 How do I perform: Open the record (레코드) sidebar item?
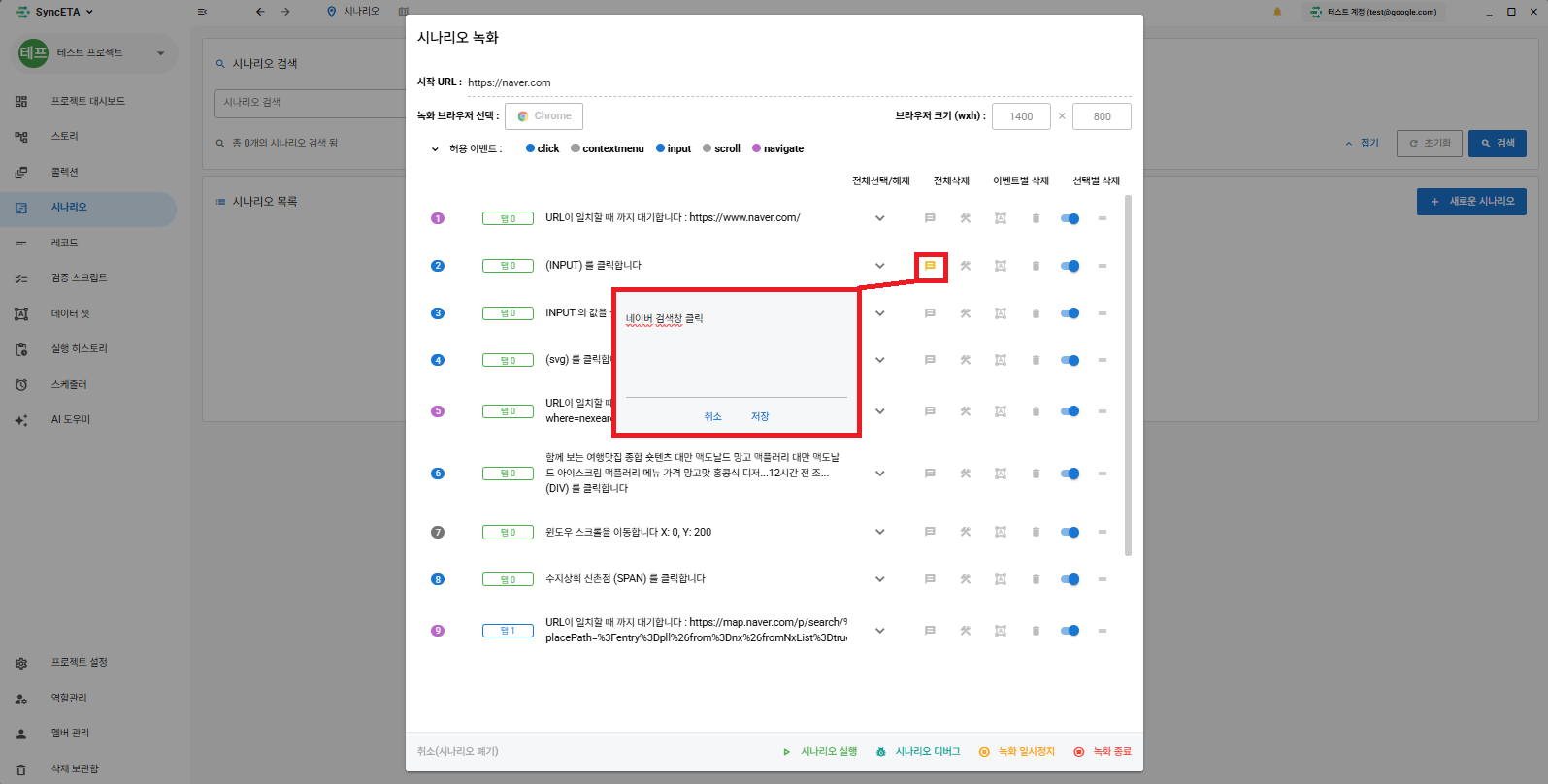[88, 243]
